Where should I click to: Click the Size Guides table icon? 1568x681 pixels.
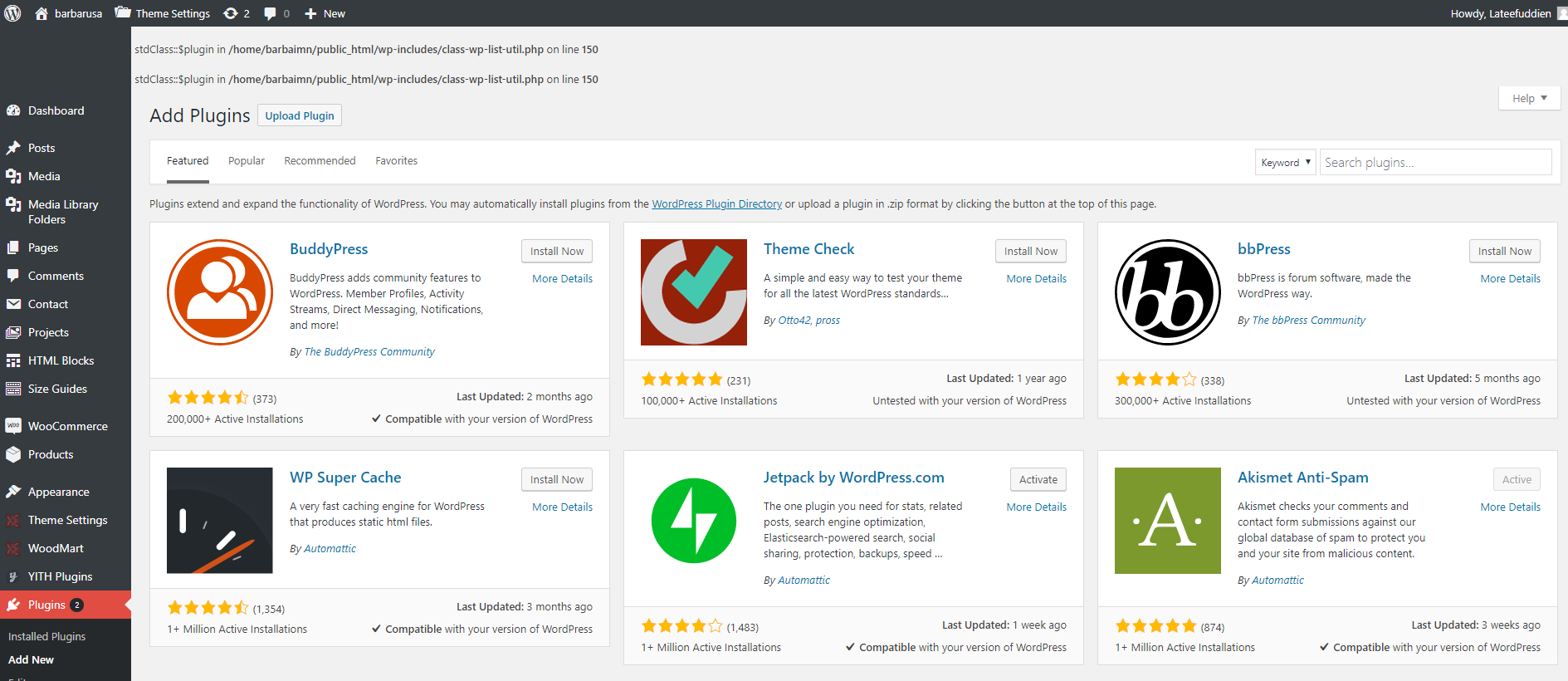tap(13, 389)
